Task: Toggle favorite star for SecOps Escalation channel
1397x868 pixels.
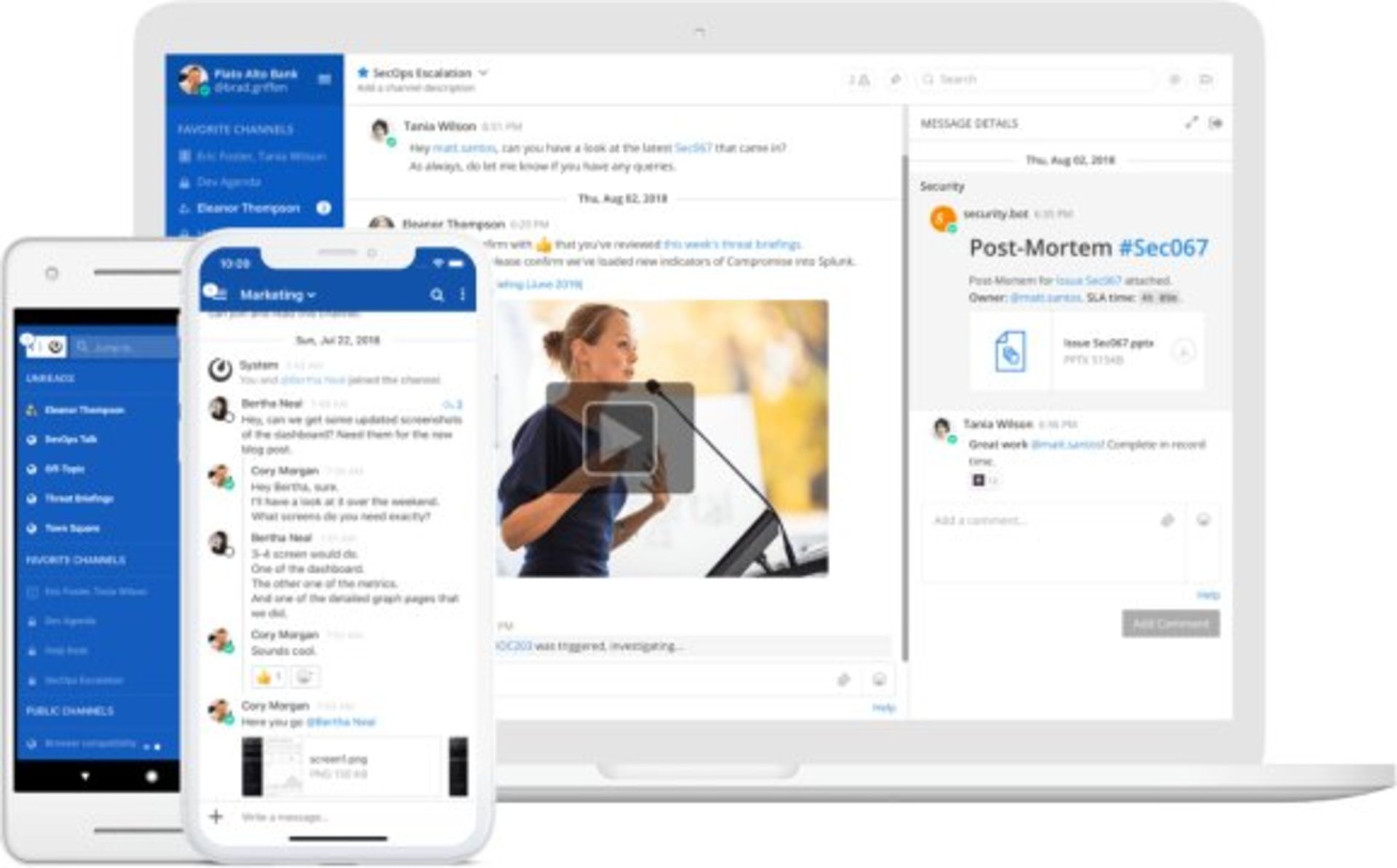Action: coord(363,73)
